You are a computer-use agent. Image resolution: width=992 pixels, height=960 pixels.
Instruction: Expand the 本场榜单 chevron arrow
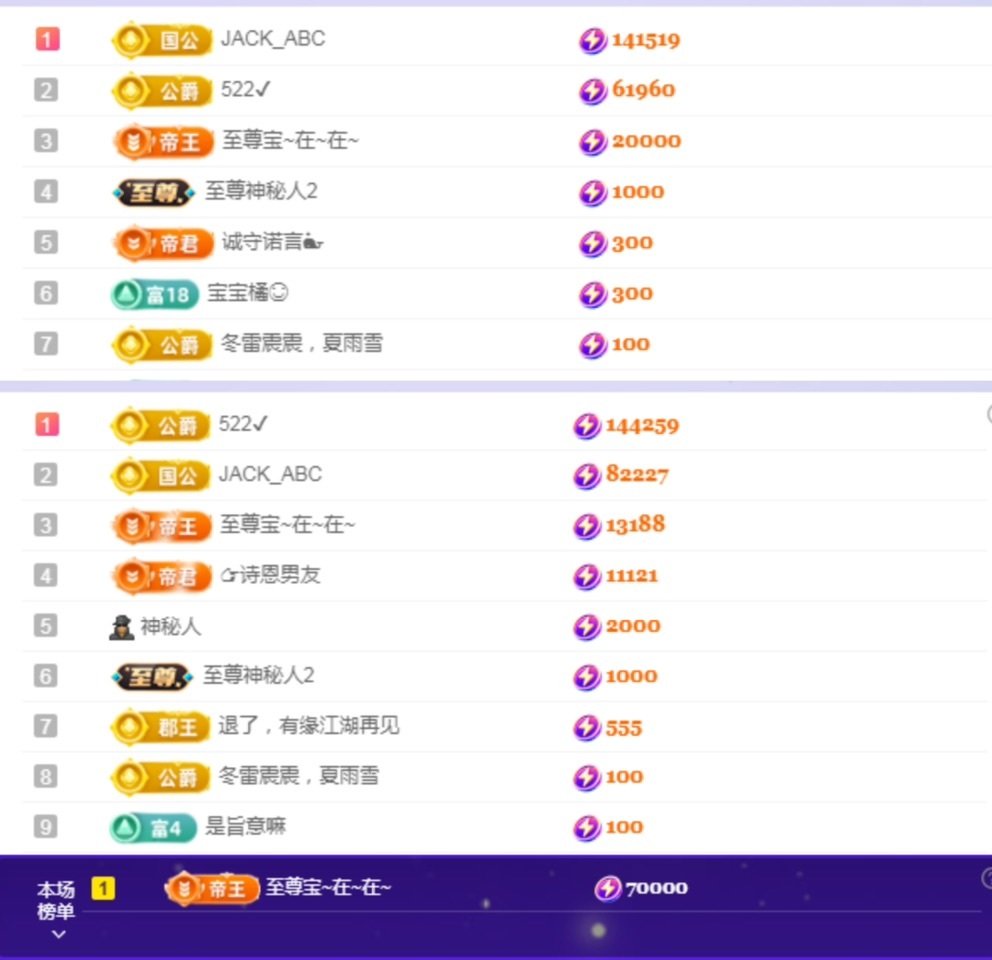click(x=58, y=934)
